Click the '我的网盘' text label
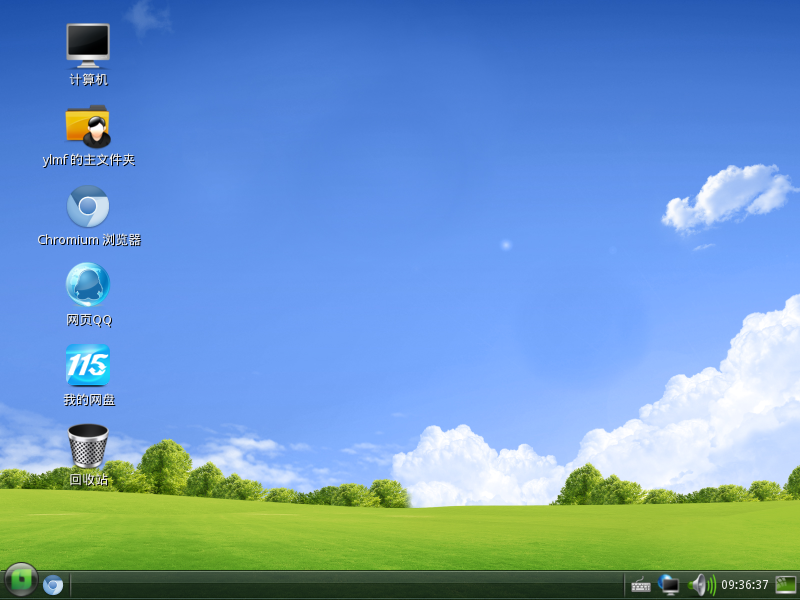This screenshot has height=600, width=800. [89, 399]
